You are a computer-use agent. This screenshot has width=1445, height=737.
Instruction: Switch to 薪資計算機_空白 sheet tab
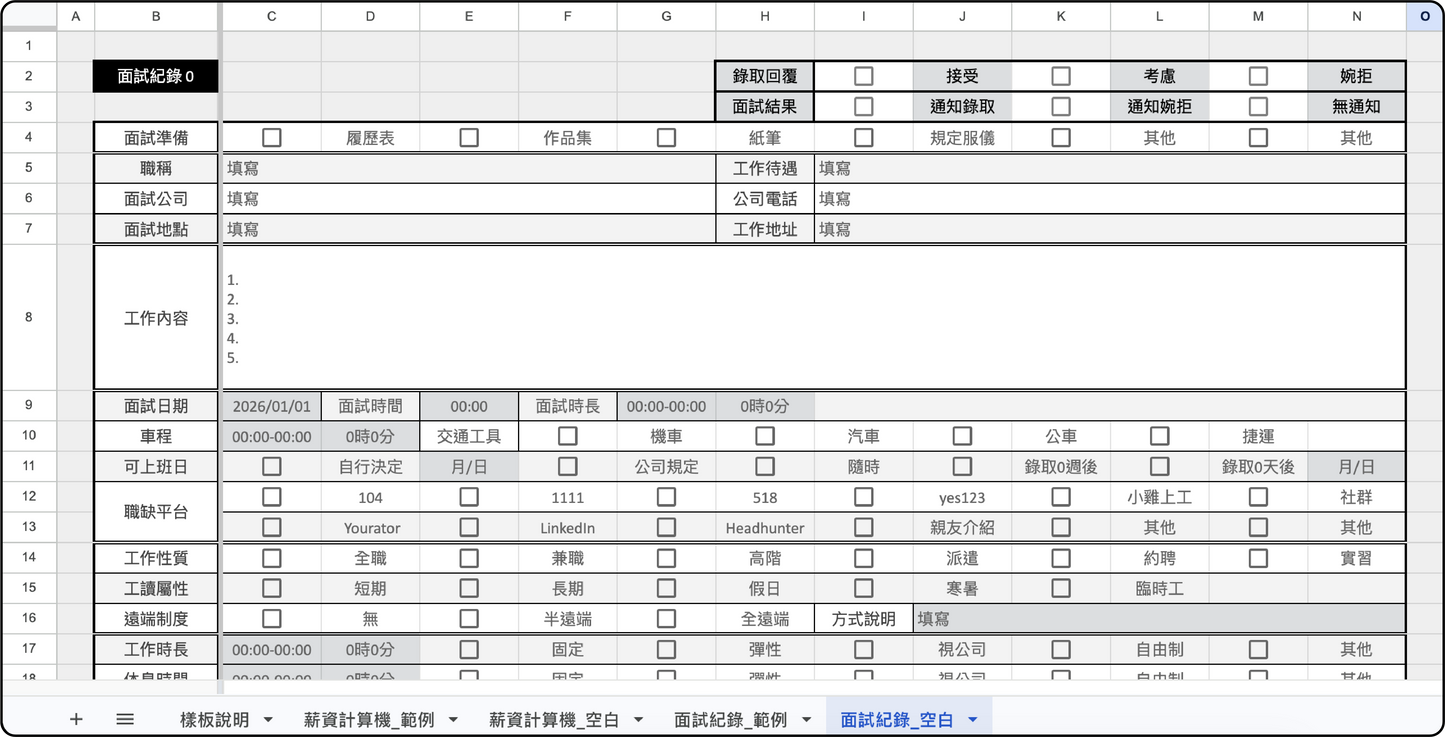point(554,720)
